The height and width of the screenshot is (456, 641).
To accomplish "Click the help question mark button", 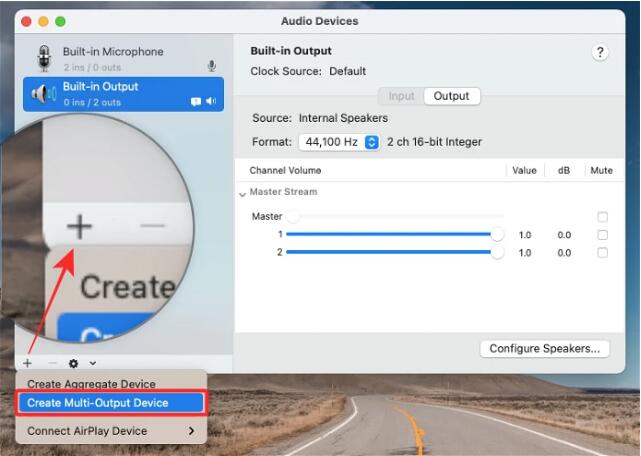I will tap(600, 53).
